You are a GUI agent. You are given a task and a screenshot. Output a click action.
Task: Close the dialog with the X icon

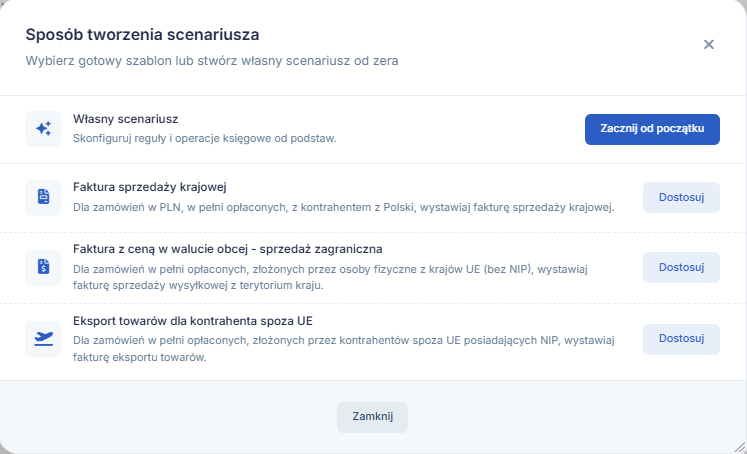(709, 44)
